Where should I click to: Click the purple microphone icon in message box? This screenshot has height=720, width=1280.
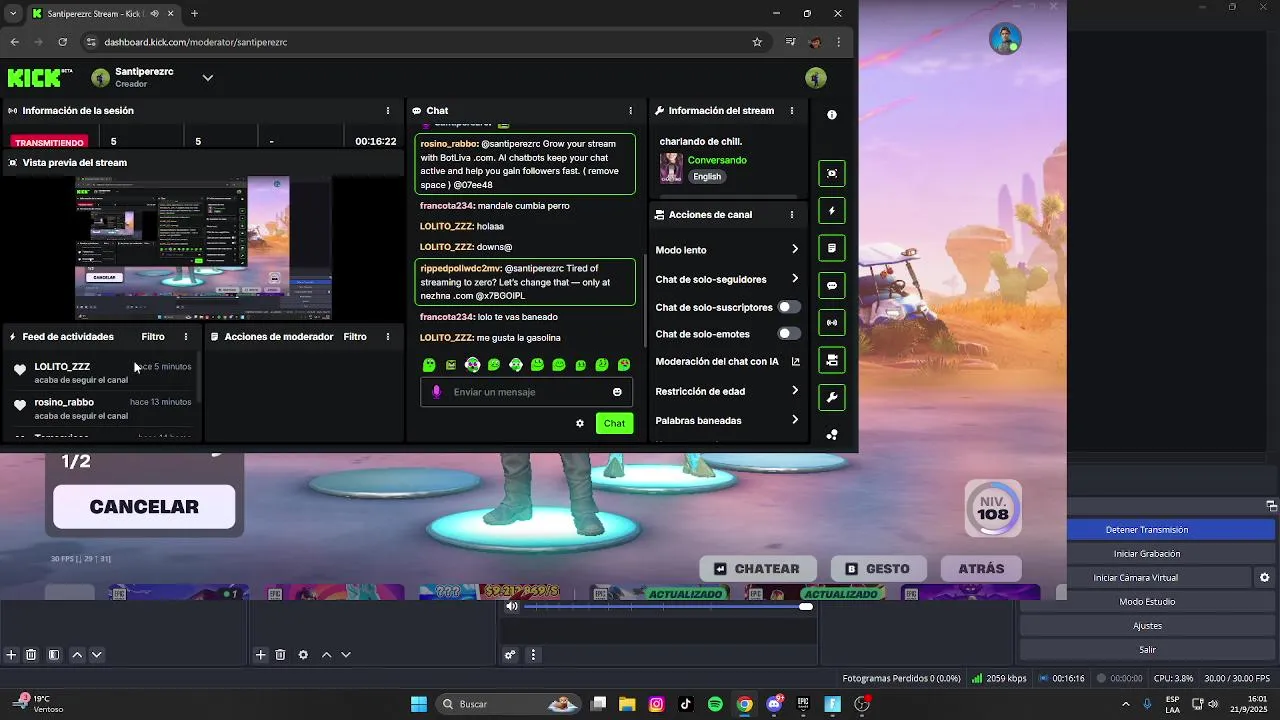(x=436, y=392)
